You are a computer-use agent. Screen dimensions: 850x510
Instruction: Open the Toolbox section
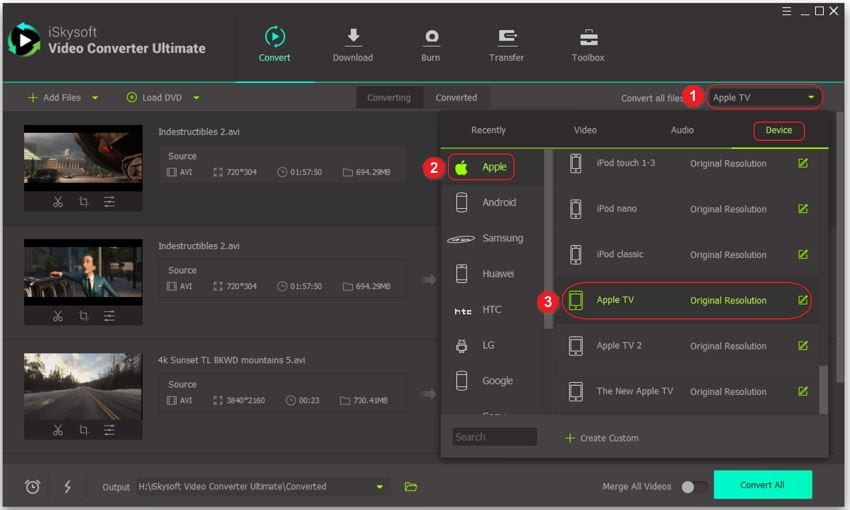588,44
